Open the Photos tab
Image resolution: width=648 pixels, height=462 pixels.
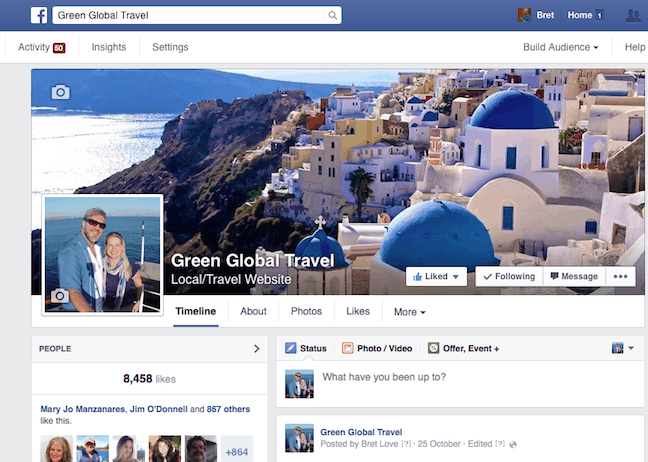pyautogui.click(x=306, y=311)
